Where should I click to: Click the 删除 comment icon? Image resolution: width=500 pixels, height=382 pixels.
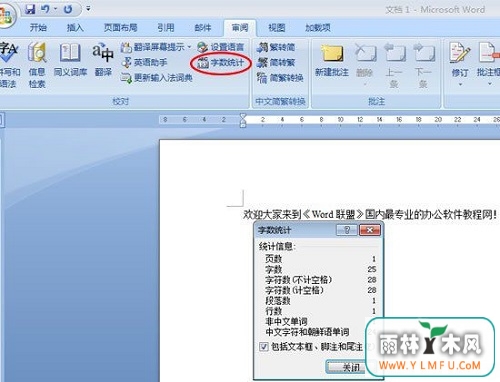[x=365, y=53]
